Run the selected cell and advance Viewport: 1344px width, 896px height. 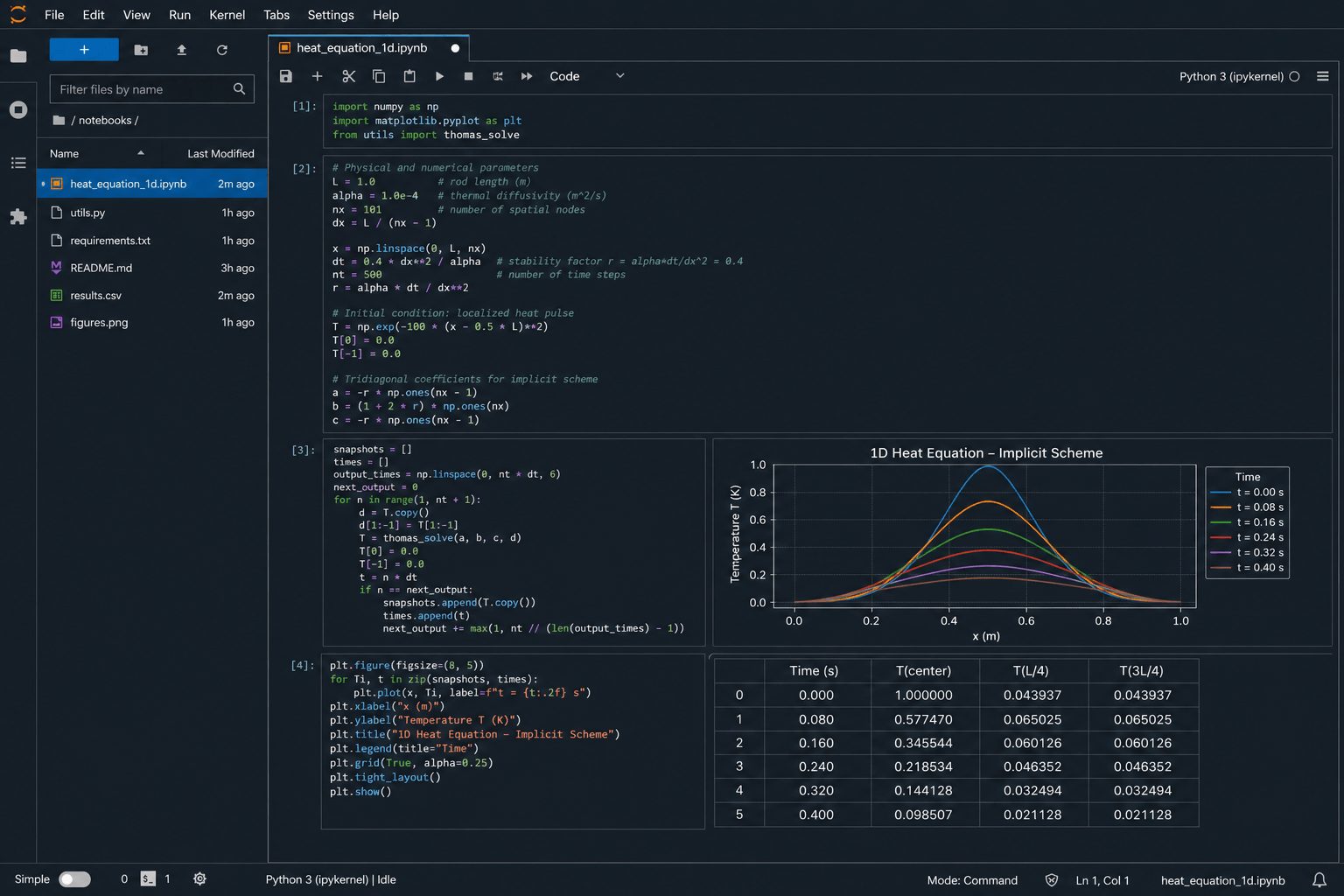(439, 76)
